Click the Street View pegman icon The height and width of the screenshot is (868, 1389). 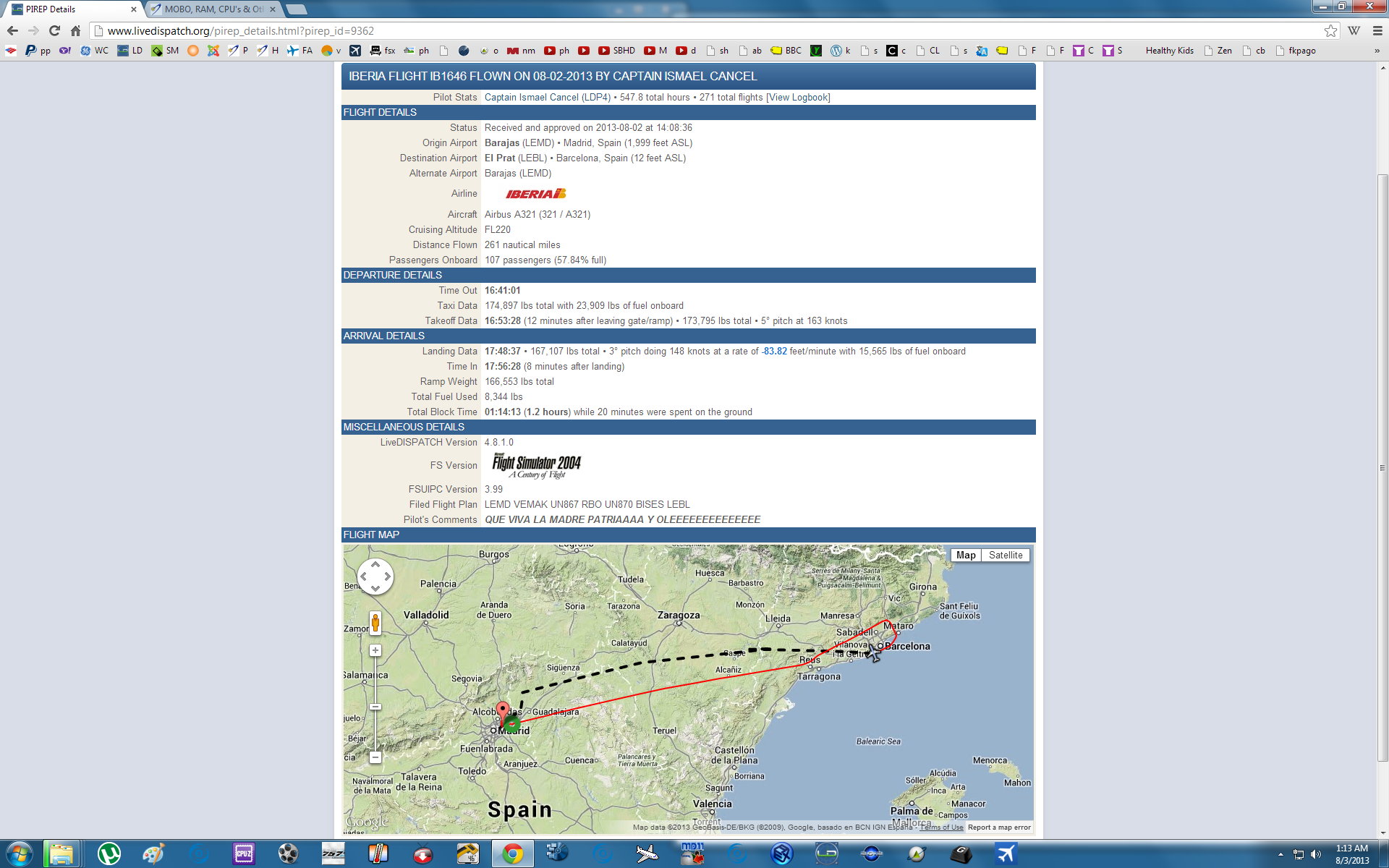point(375,623)
